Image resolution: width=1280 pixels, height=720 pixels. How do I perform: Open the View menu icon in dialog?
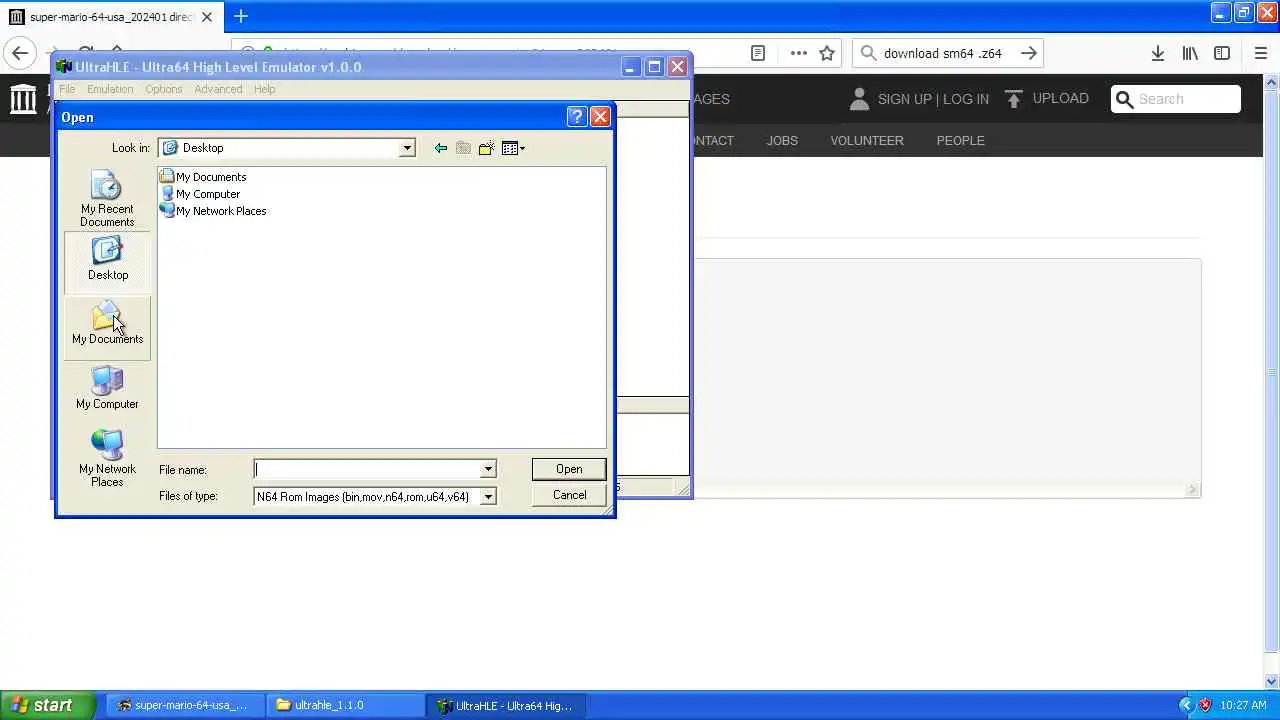tap(512, 148)
